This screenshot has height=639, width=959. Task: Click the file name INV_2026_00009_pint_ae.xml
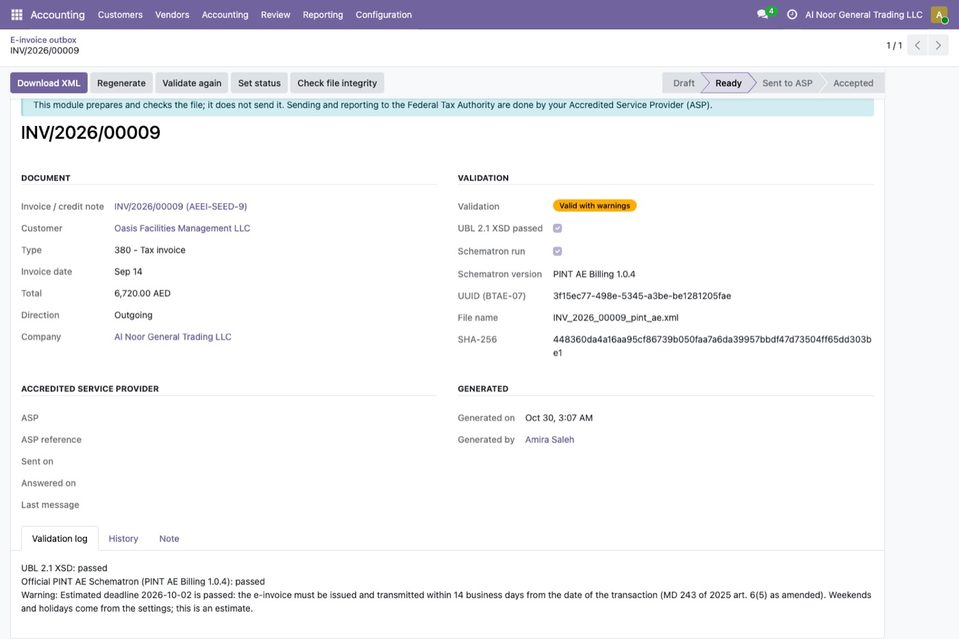pyautogui.click(x=615, y=318)
